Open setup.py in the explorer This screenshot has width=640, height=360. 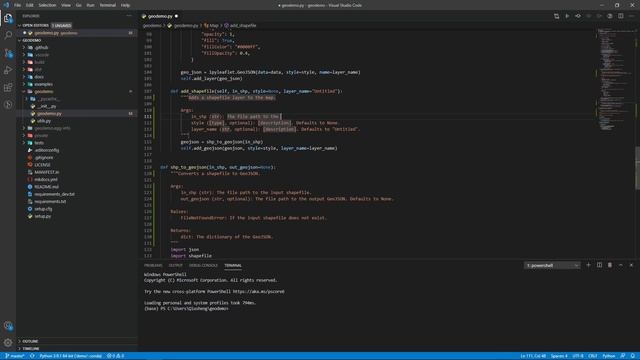tap(43, 216)
